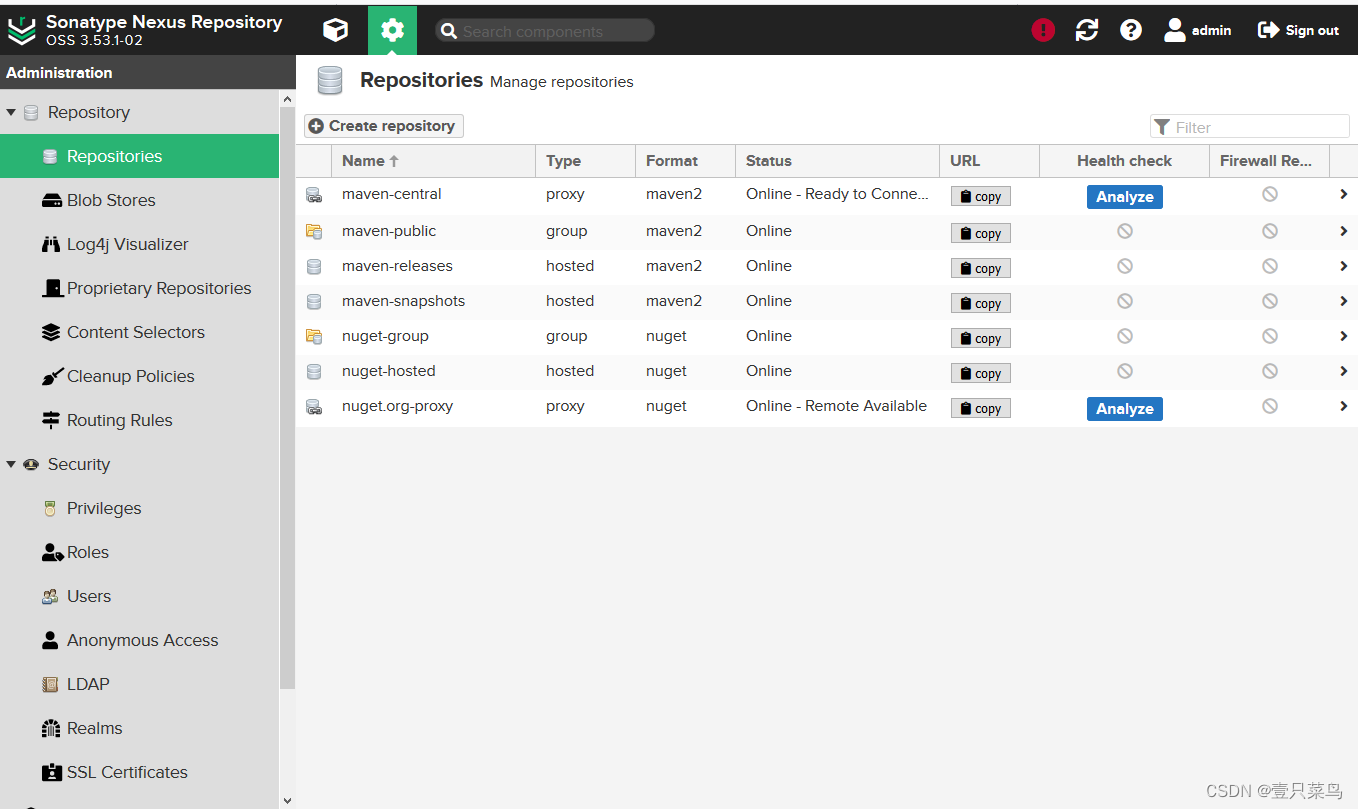This screenshot has width=1358, height=809.
Task: Sort by the Name column header
Action: tap(433, 161)
